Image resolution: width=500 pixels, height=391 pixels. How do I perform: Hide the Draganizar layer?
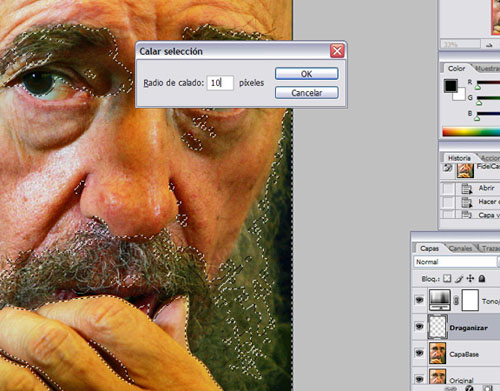point(419,326)
